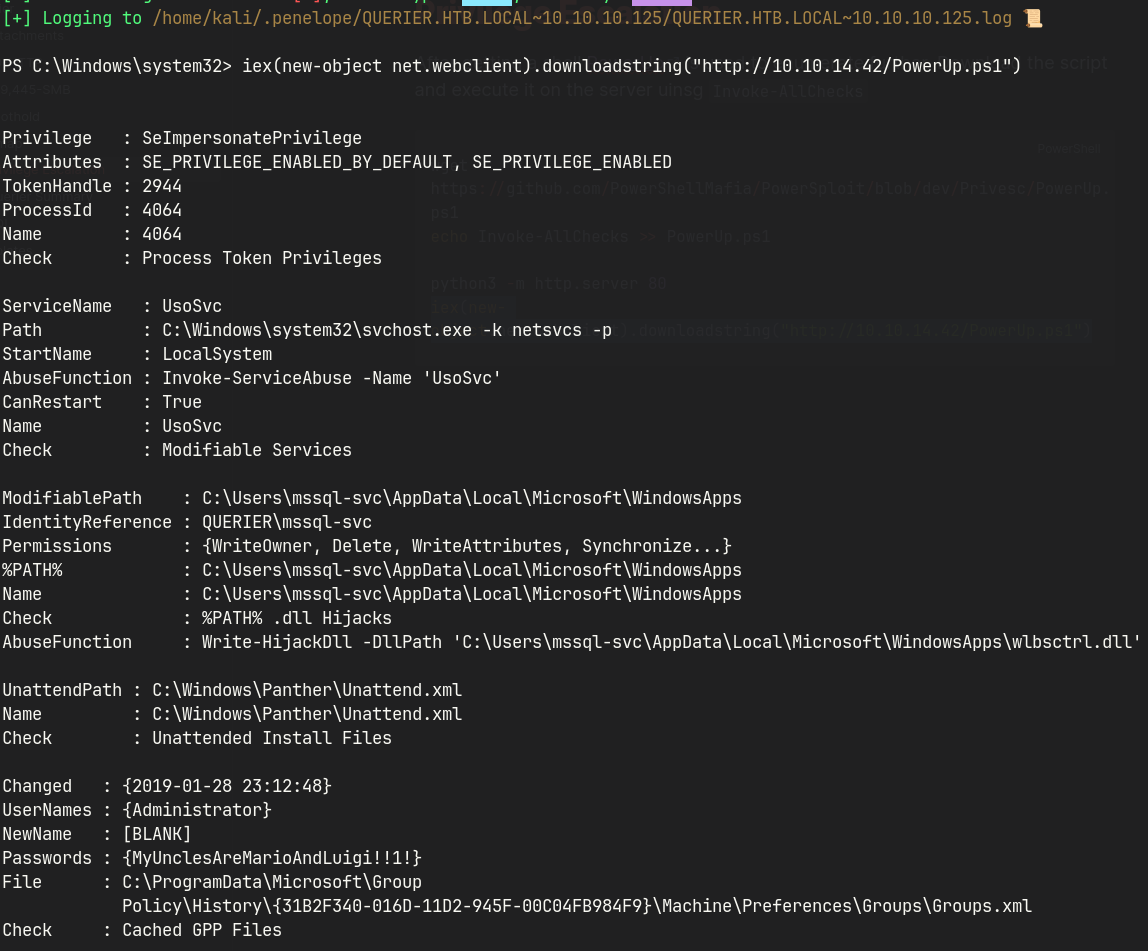Select 'C:\ProgramData\Microsoft\Group' file path start
The width and height of the screenshot is (1148, 951).
tap(272, 882)
